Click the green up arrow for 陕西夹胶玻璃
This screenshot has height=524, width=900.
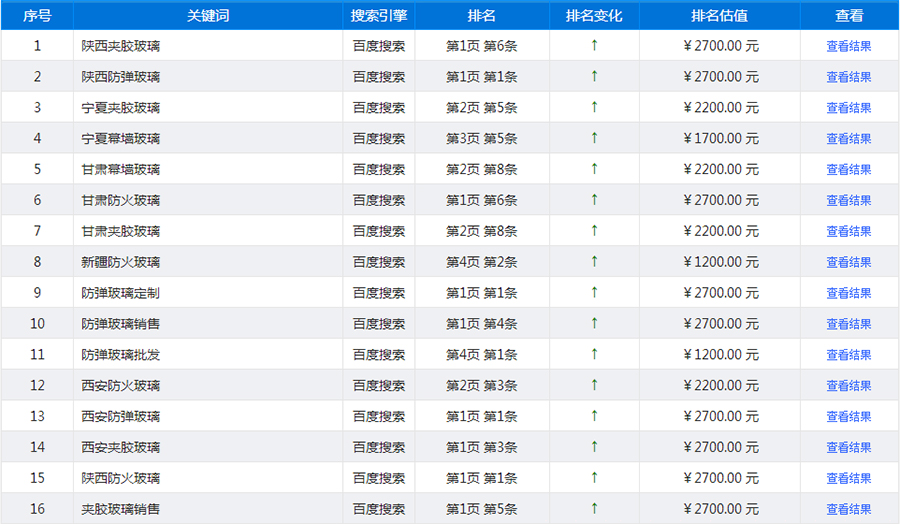[594, 45]
